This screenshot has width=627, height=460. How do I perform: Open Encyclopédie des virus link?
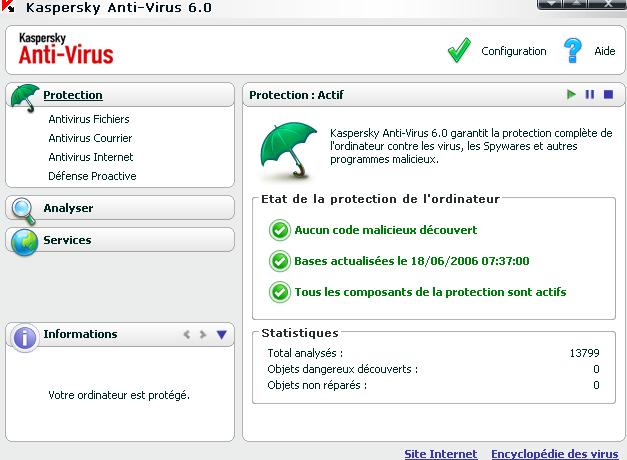[x=555, y=454]
